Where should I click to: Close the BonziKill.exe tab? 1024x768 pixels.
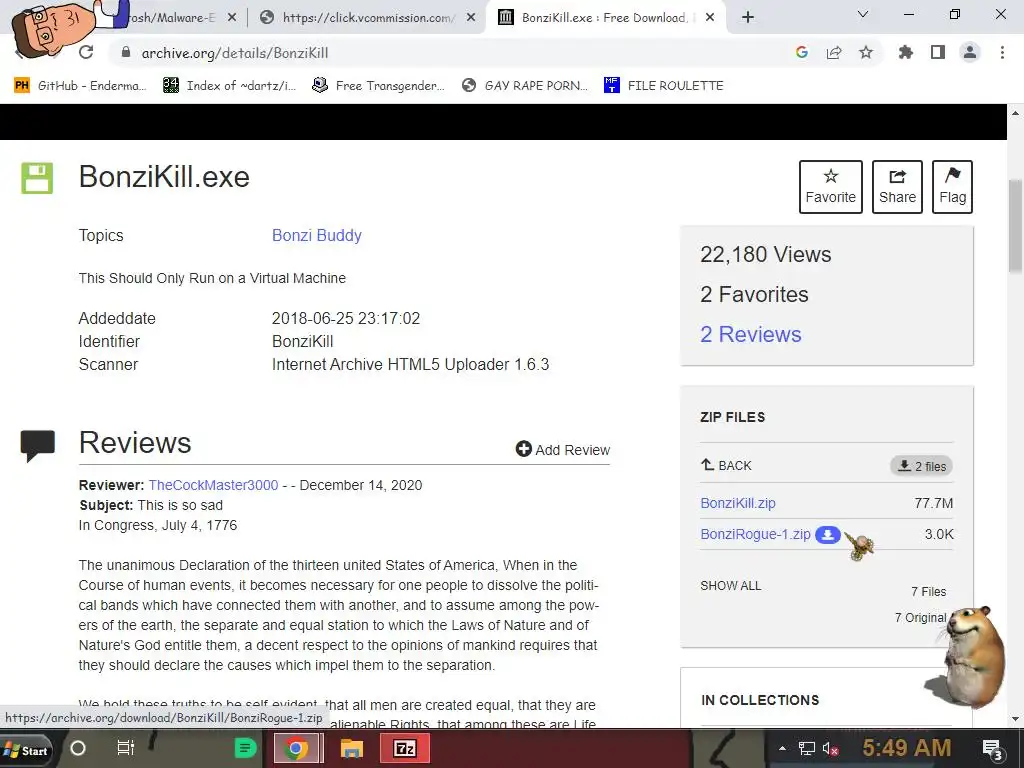(x=711, y=18)
